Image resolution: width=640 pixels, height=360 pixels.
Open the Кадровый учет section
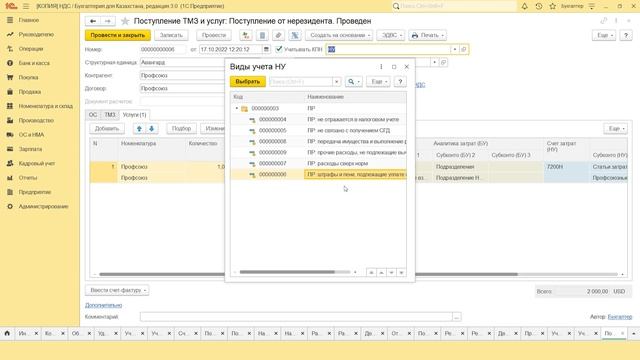[36, 163]
